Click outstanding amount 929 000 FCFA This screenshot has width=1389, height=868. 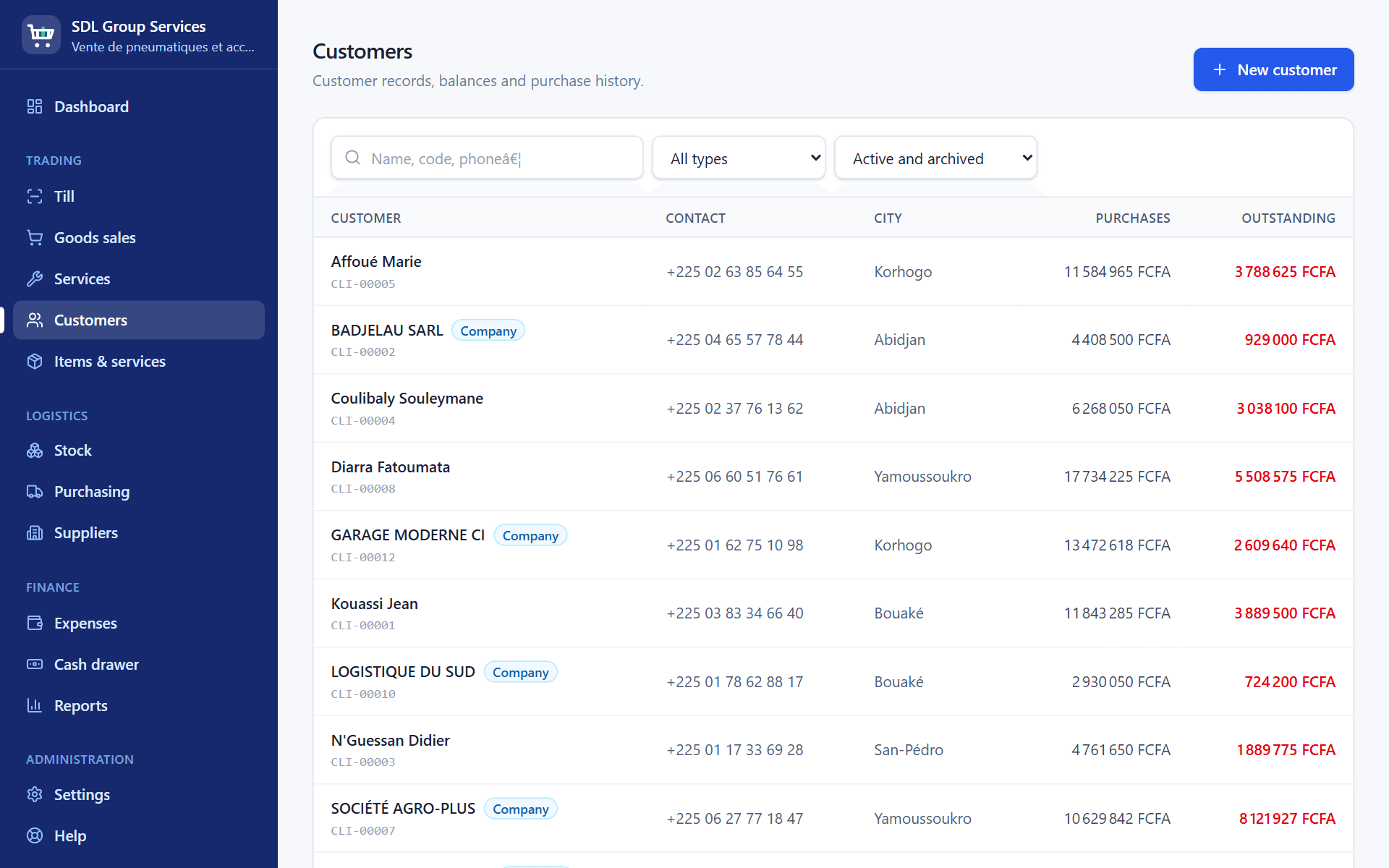click(1290, 340)
